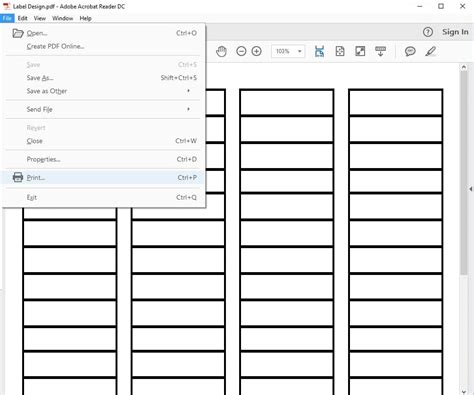Open the Help question mark icon
The image size is (474, 395).
(x=428, y=32)
